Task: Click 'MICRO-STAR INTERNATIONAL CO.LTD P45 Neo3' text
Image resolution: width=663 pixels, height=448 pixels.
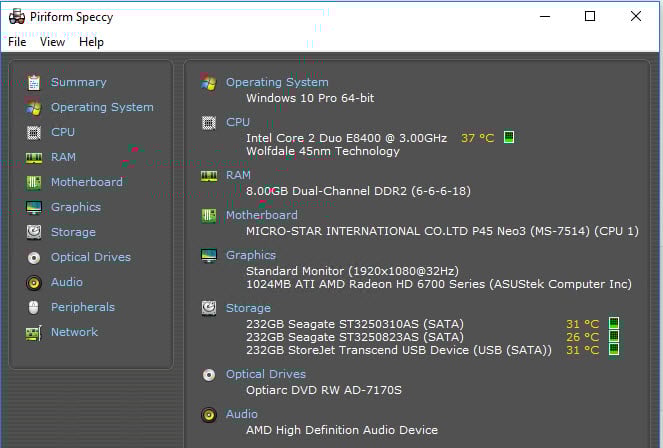Action: point(386,231)
